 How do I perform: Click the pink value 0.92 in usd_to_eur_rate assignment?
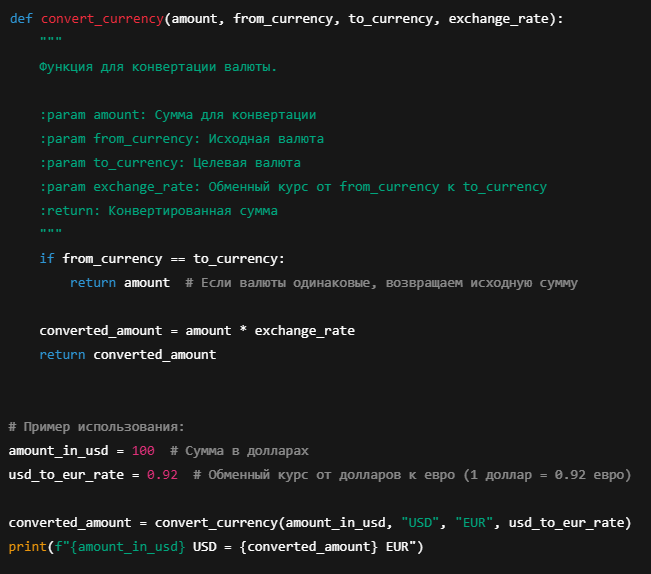point(162,475)
